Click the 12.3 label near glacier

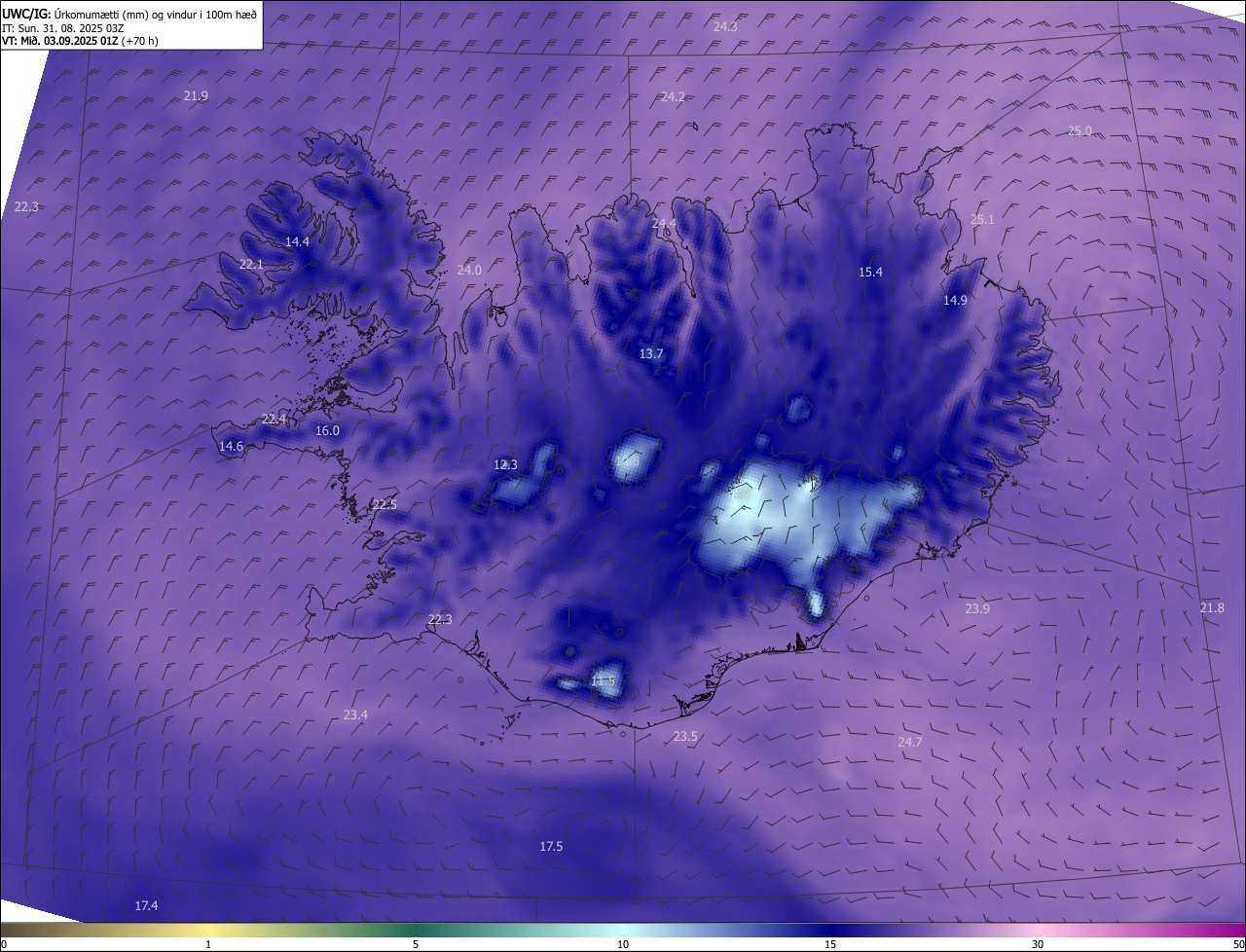point(505,465)
